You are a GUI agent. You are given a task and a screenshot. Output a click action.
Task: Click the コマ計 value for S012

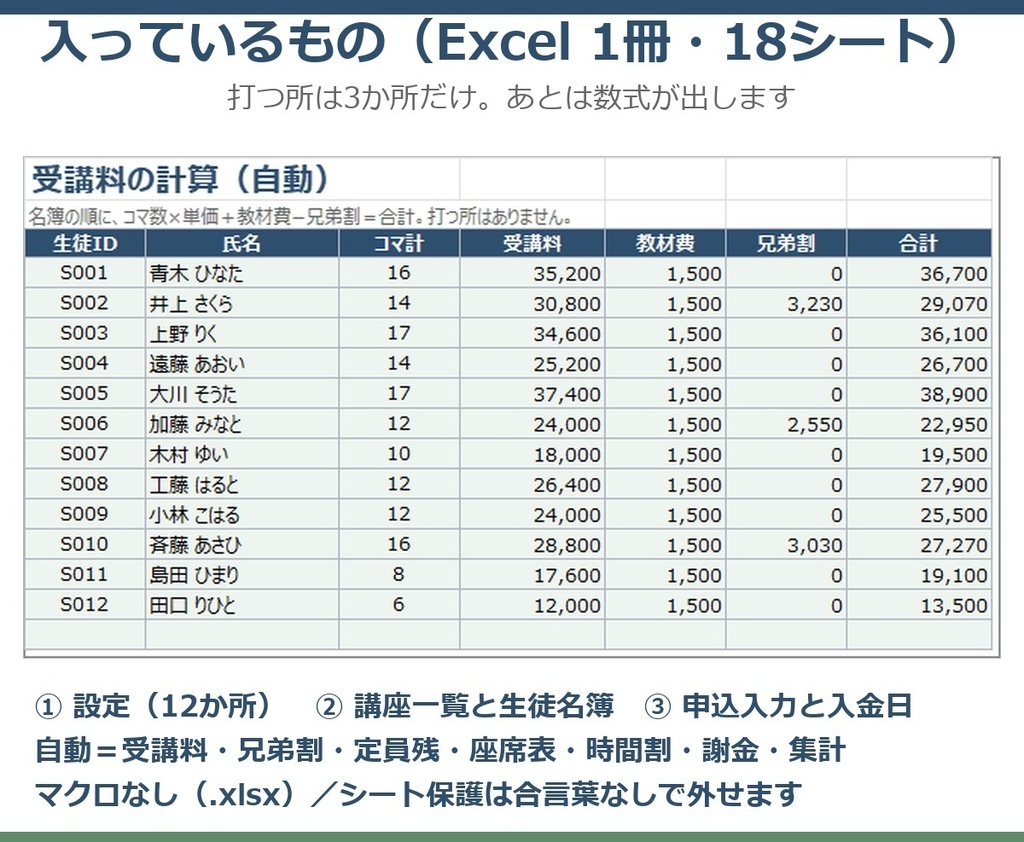(x=399, y=604)
